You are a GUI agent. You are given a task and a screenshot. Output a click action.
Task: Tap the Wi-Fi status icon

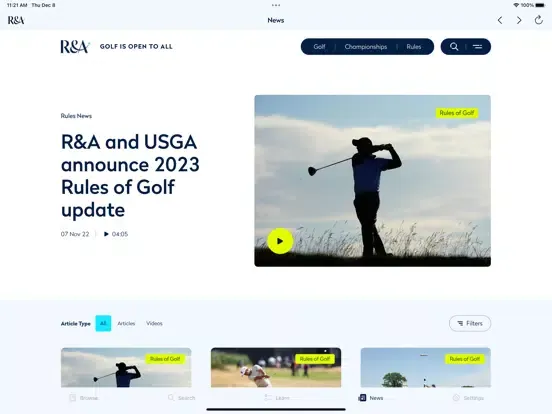coord(516,5)
